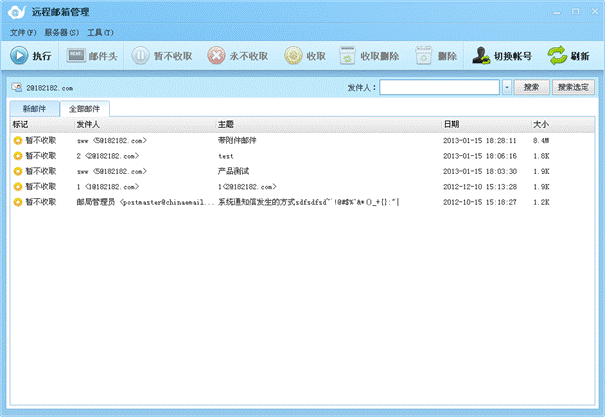The image size is (605, 417).
Task: Click the 发件人 sender input field
Action: pos(439,88)
